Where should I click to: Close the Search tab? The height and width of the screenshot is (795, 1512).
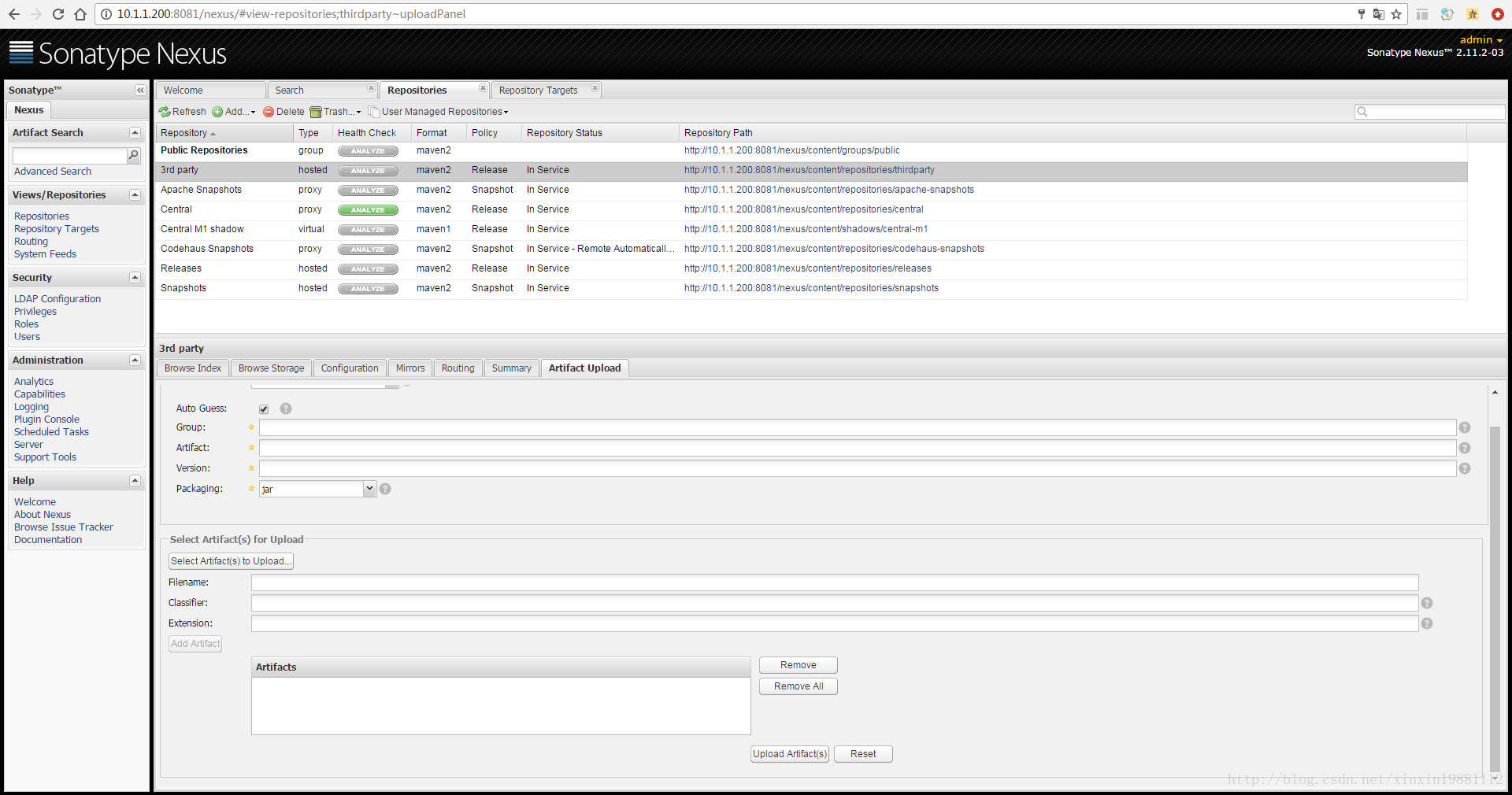[371, 88]
